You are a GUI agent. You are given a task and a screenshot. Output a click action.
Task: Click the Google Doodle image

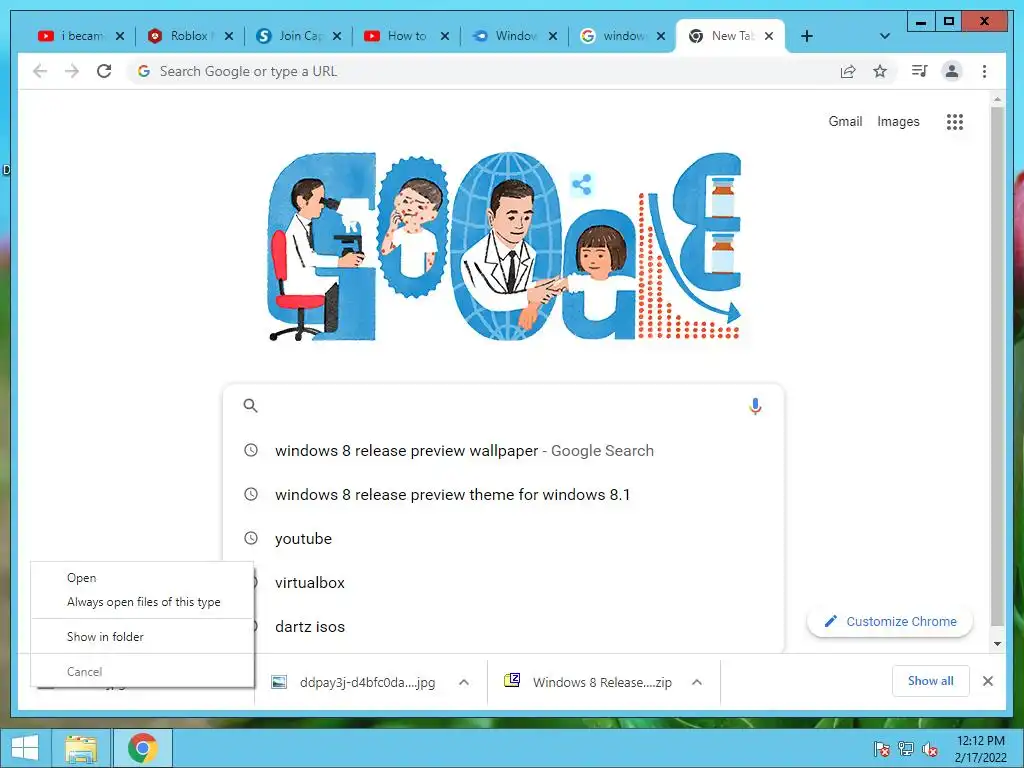[x=504, y=247]
